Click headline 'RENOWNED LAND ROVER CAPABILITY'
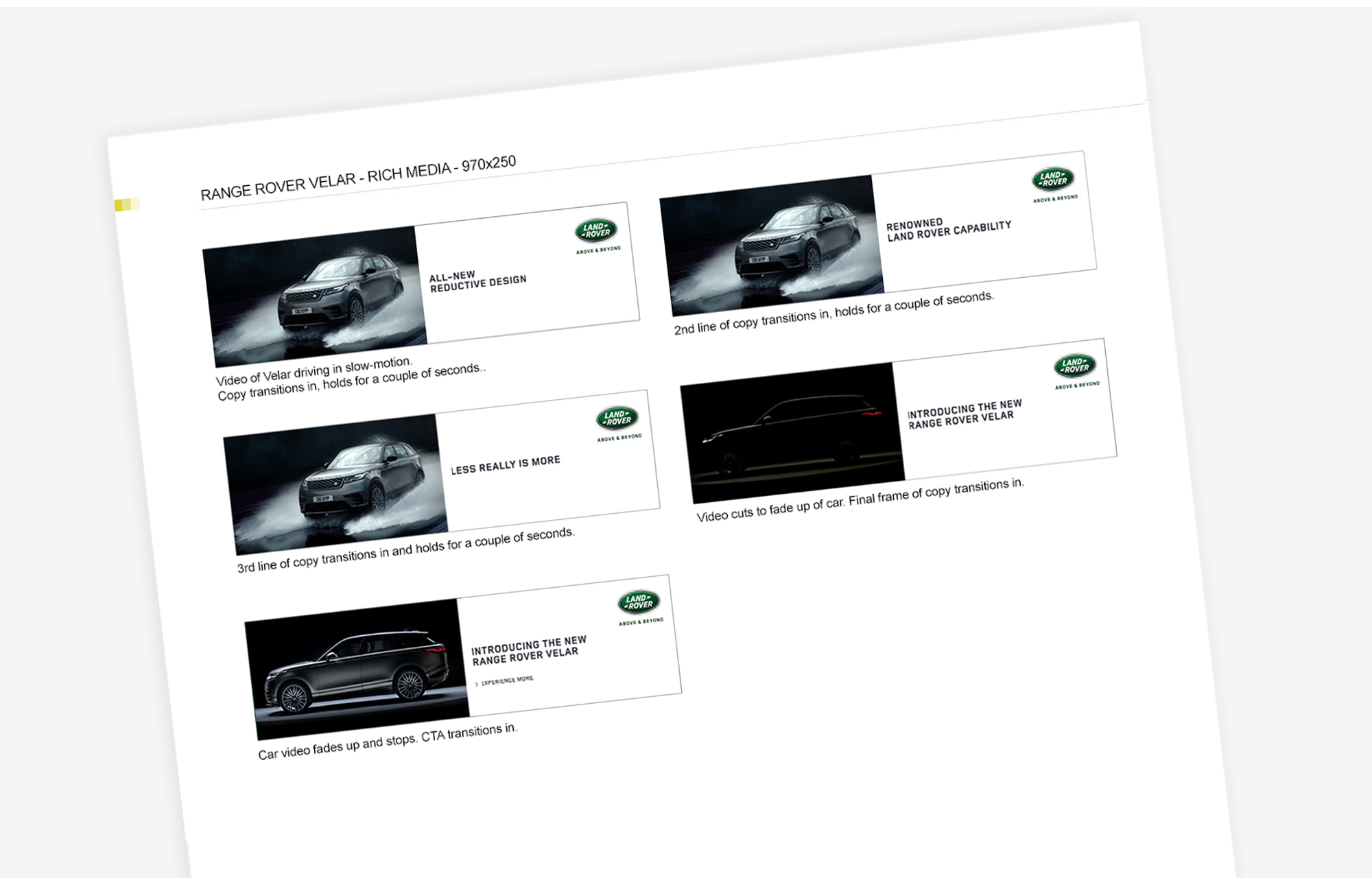The width and height of the screenshot is (1372, 878). [x=949, y=230]
